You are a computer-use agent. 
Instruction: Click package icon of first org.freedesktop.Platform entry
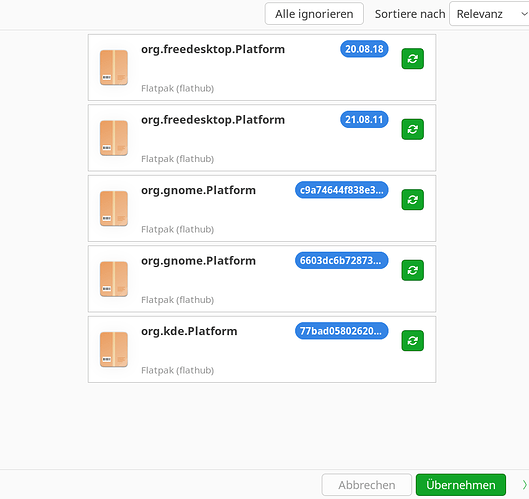tap(114, 67)
